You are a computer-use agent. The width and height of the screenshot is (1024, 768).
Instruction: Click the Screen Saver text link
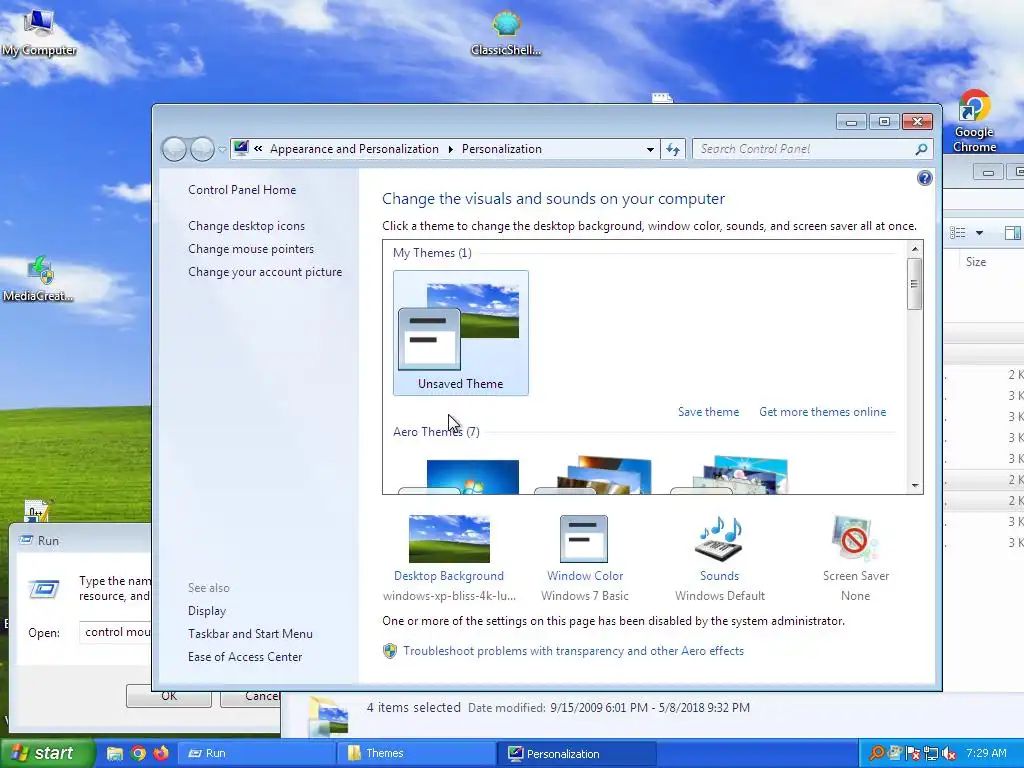tap(856, 575)
